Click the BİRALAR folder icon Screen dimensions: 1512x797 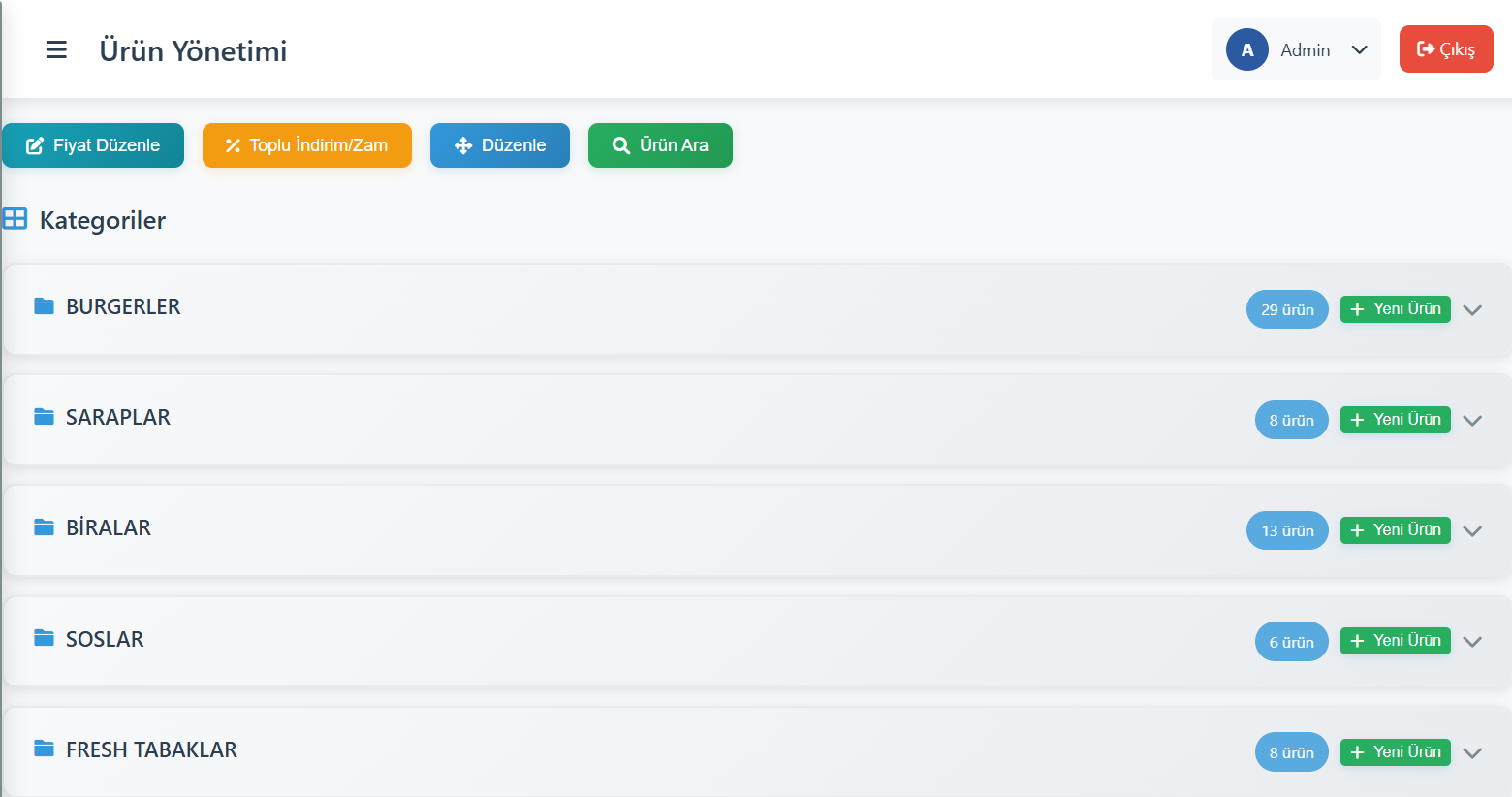pos(44,527)
